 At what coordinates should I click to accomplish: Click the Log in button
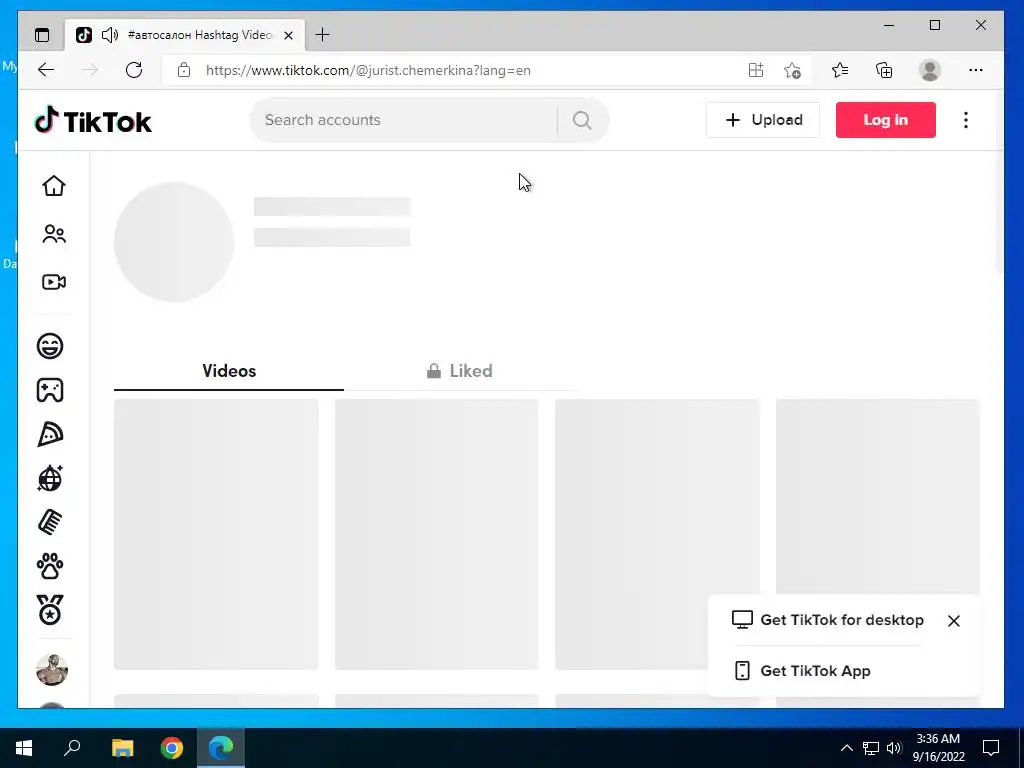click(x=886, y=120)
